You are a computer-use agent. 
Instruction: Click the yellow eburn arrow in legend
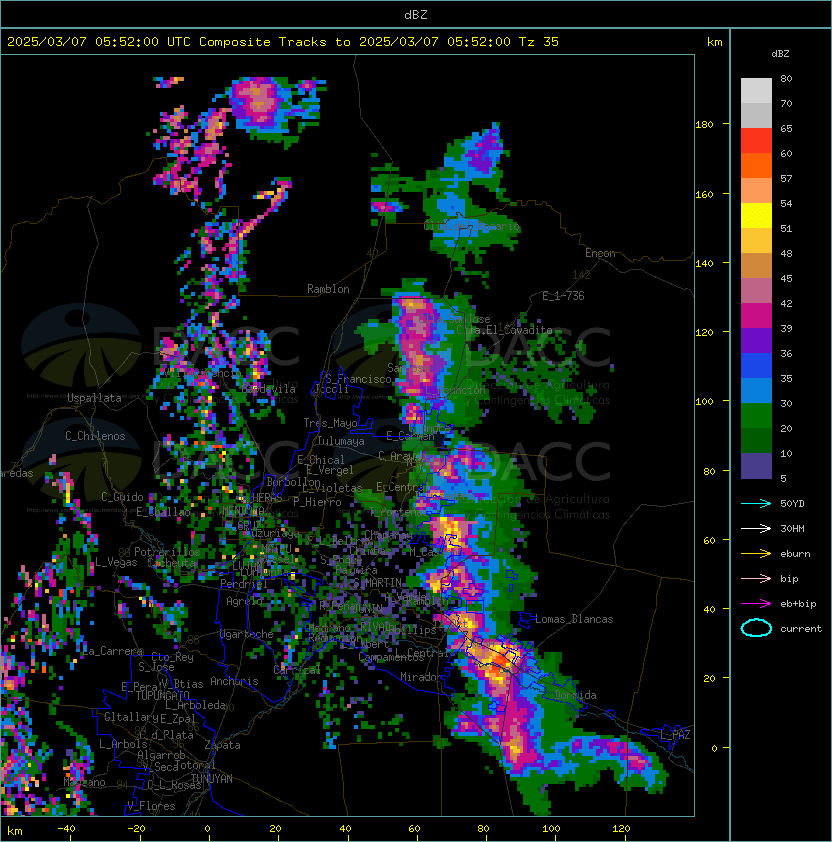tap(756, 554)
